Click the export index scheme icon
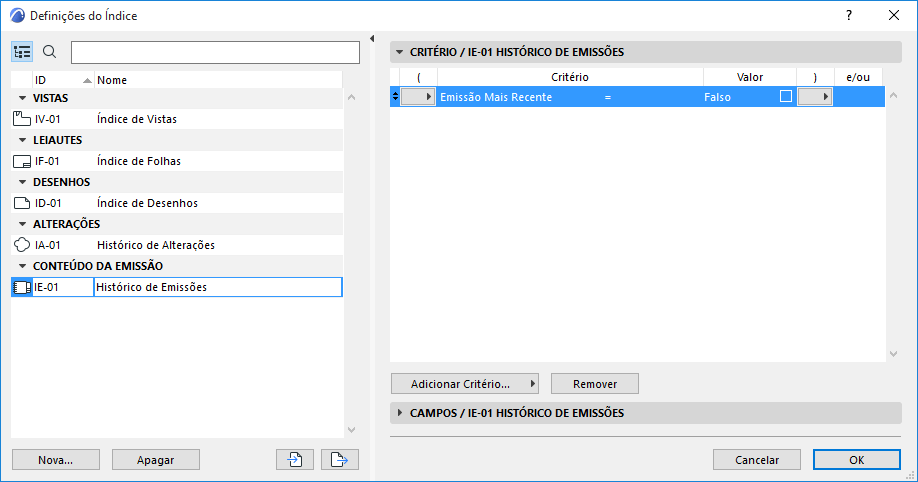The width and height of the screenshot is (918, 482). pyautogui.click(x=341, y=460)
